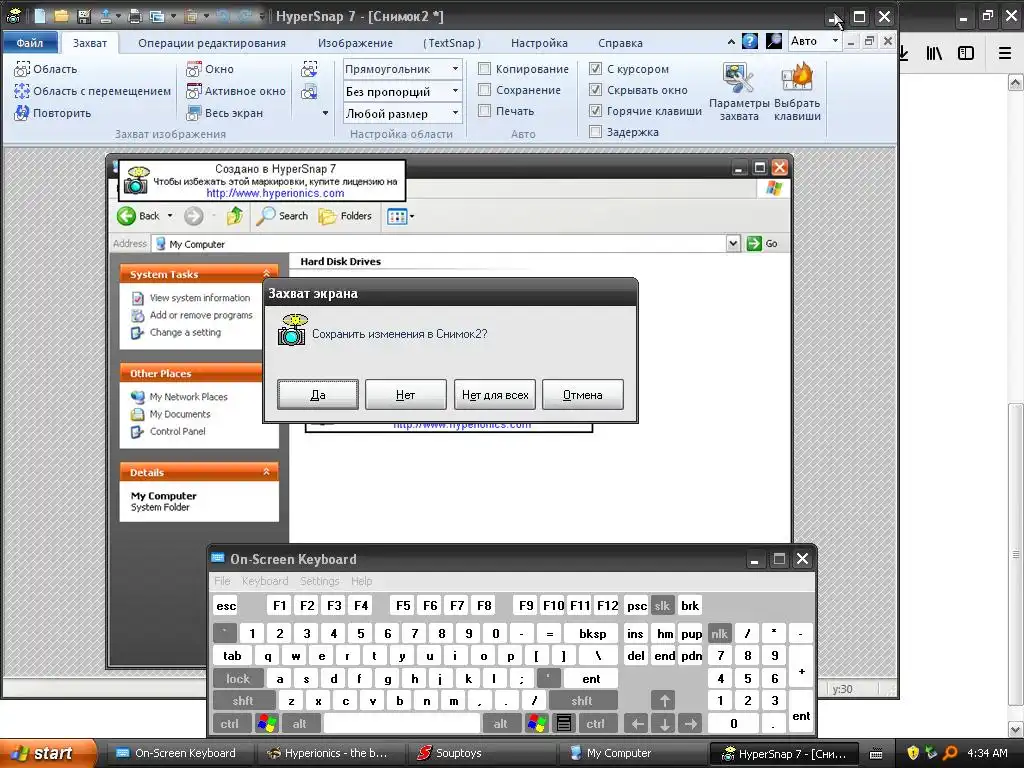This screenshot has width=1024, height=768.
Task: Uncheck Скрывать окно option
Action: tap(595, 89)
